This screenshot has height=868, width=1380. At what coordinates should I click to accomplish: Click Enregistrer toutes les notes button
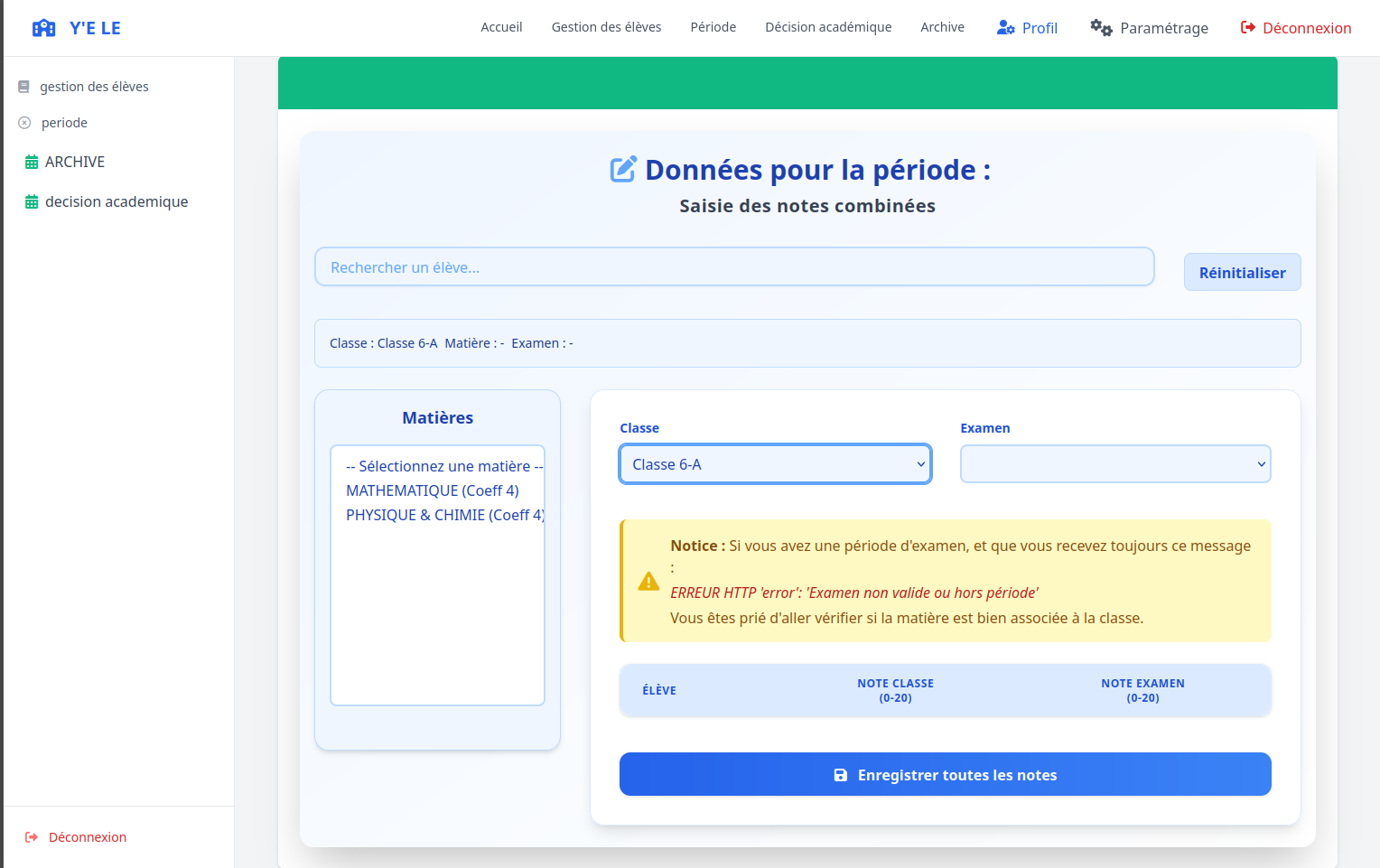point(945,774)
